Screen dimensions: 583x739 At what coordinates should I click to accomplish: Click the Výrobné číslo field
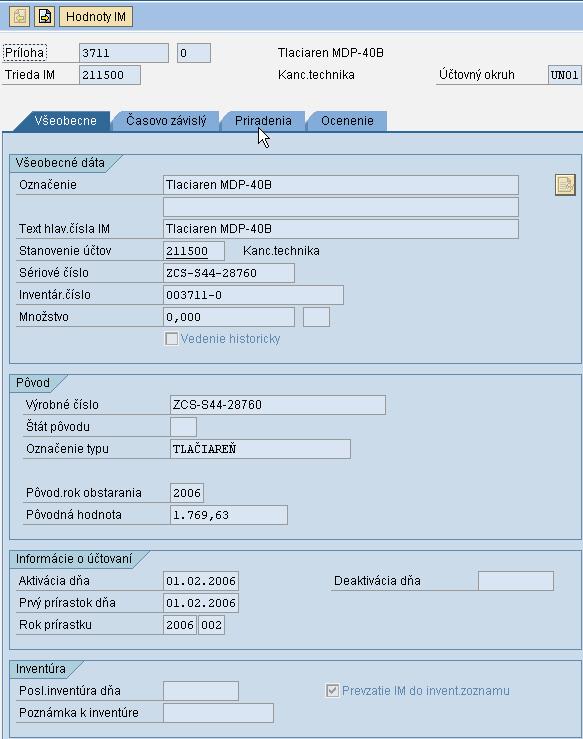point(278,405)
